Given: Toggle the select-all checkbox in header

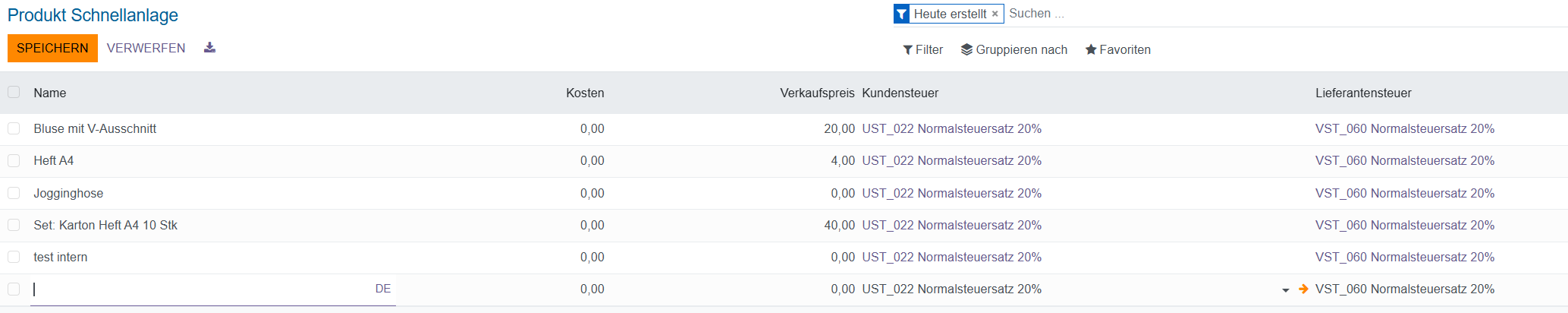Looking at the screenshot, I should pyautogui.click(x=14, y=92).
